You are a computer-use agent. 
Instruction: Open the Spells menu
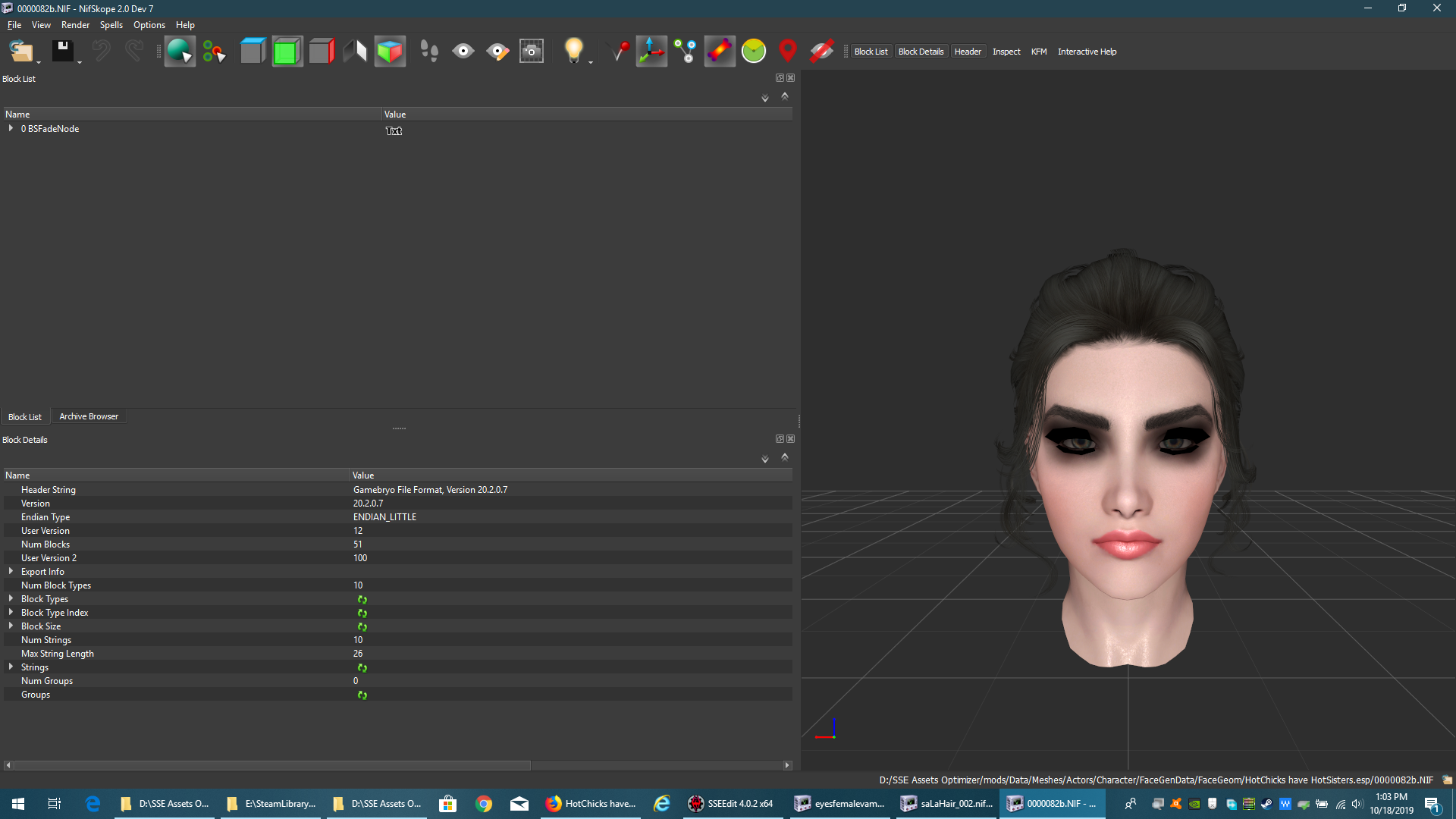(111, 25)
